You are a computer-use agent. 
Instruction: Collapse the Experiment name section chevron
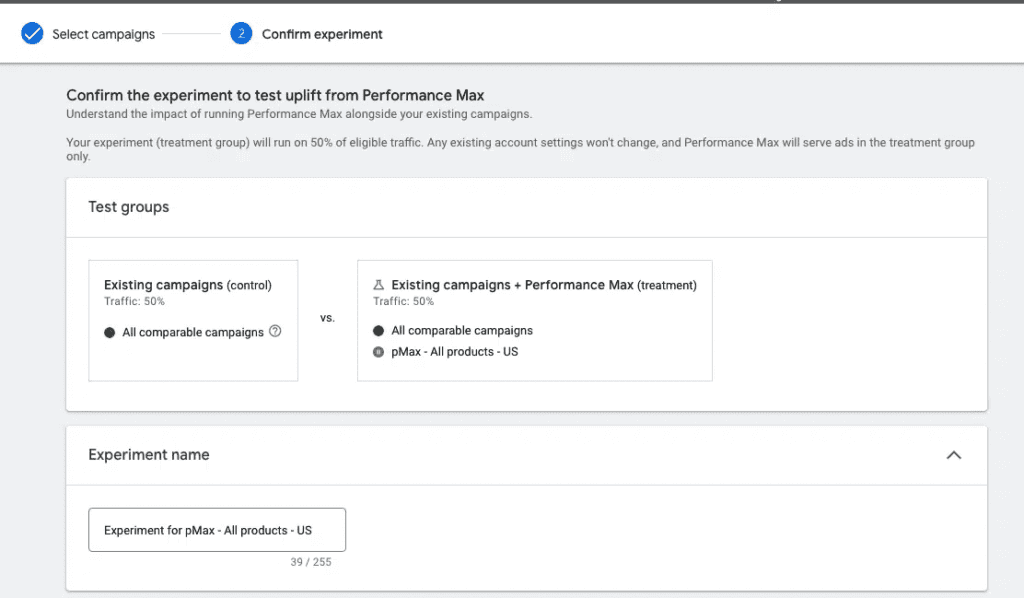[x=953, y=455]
